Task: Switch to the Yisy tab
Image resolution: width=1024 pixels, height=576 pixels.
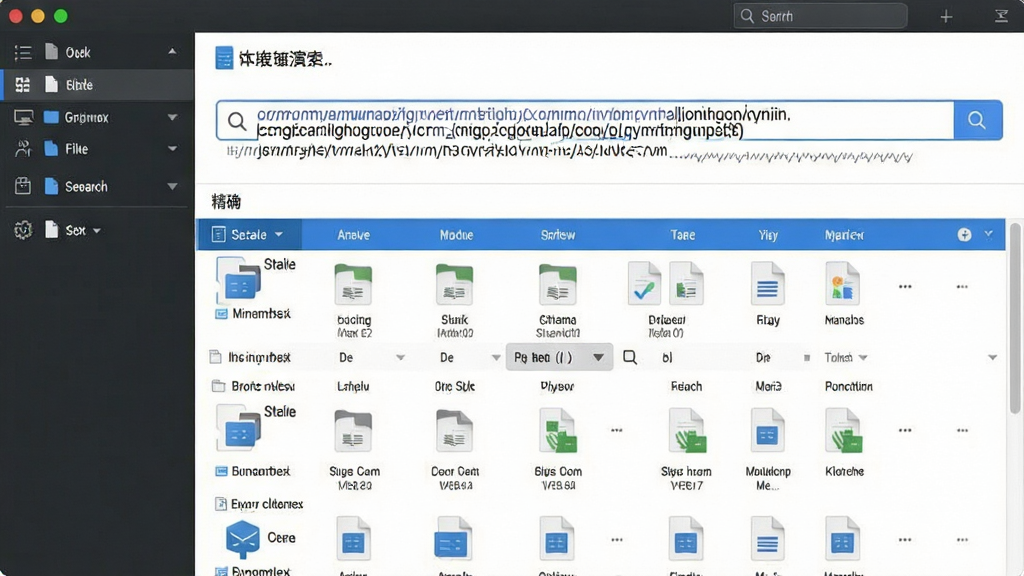Action: (768, 235)
